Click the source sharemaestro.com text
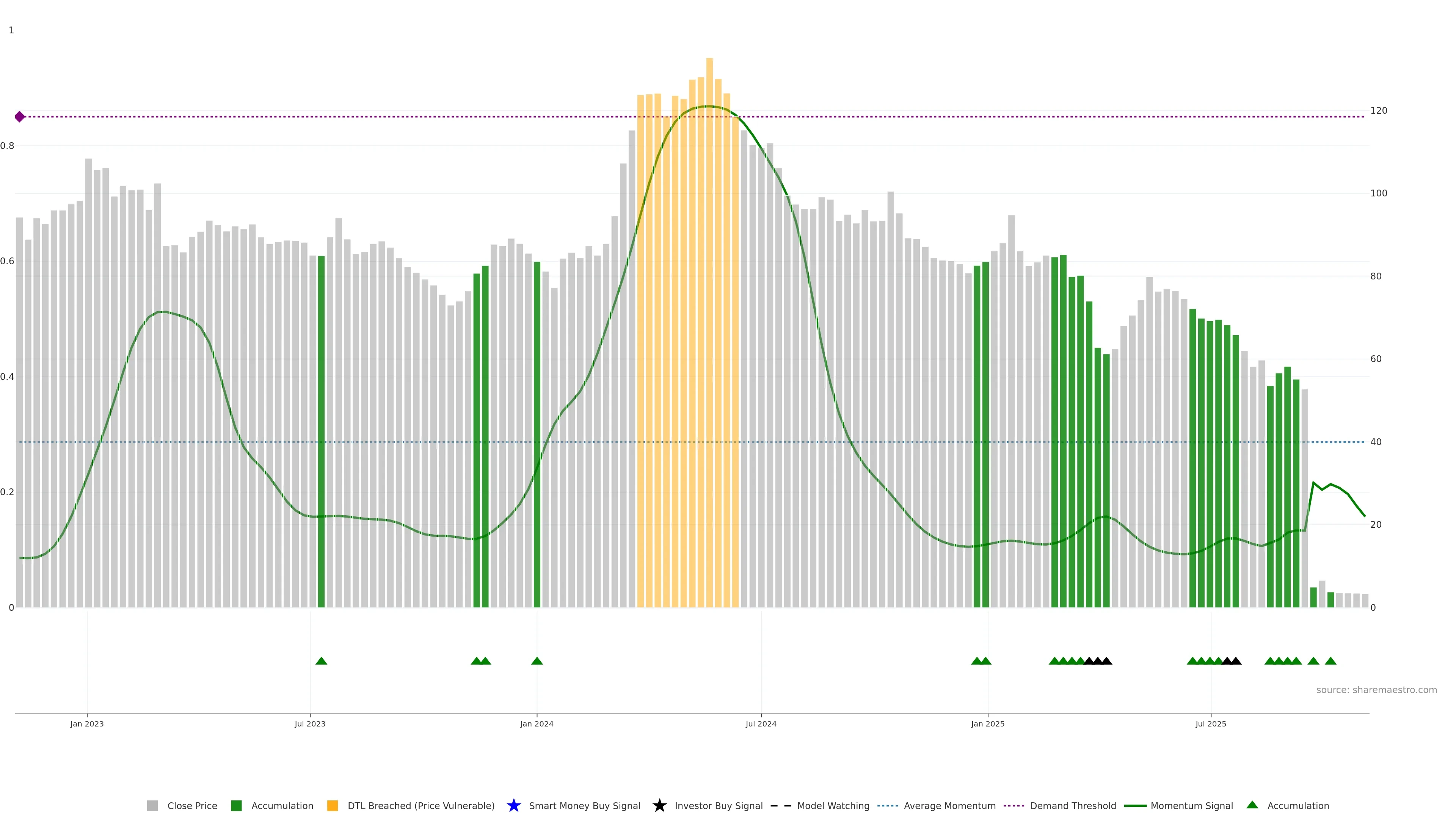The image size is (1456, 819). coord(1376,690)
